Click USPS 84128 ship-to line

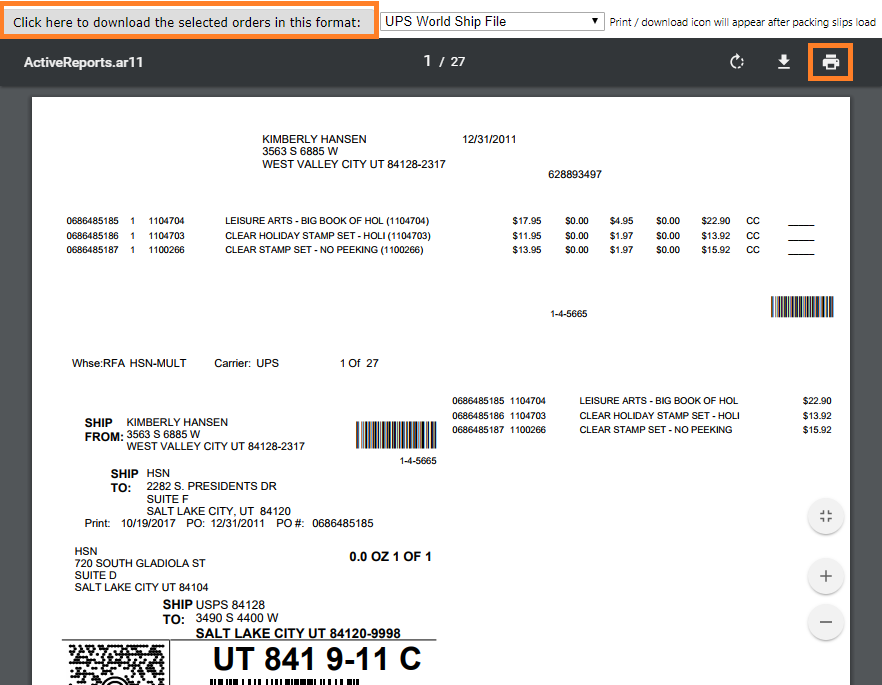[x=230, y=605]
